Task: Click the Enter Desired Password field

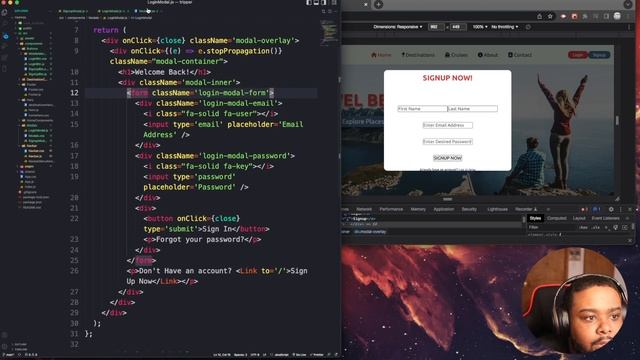Action: coord(447,141)
